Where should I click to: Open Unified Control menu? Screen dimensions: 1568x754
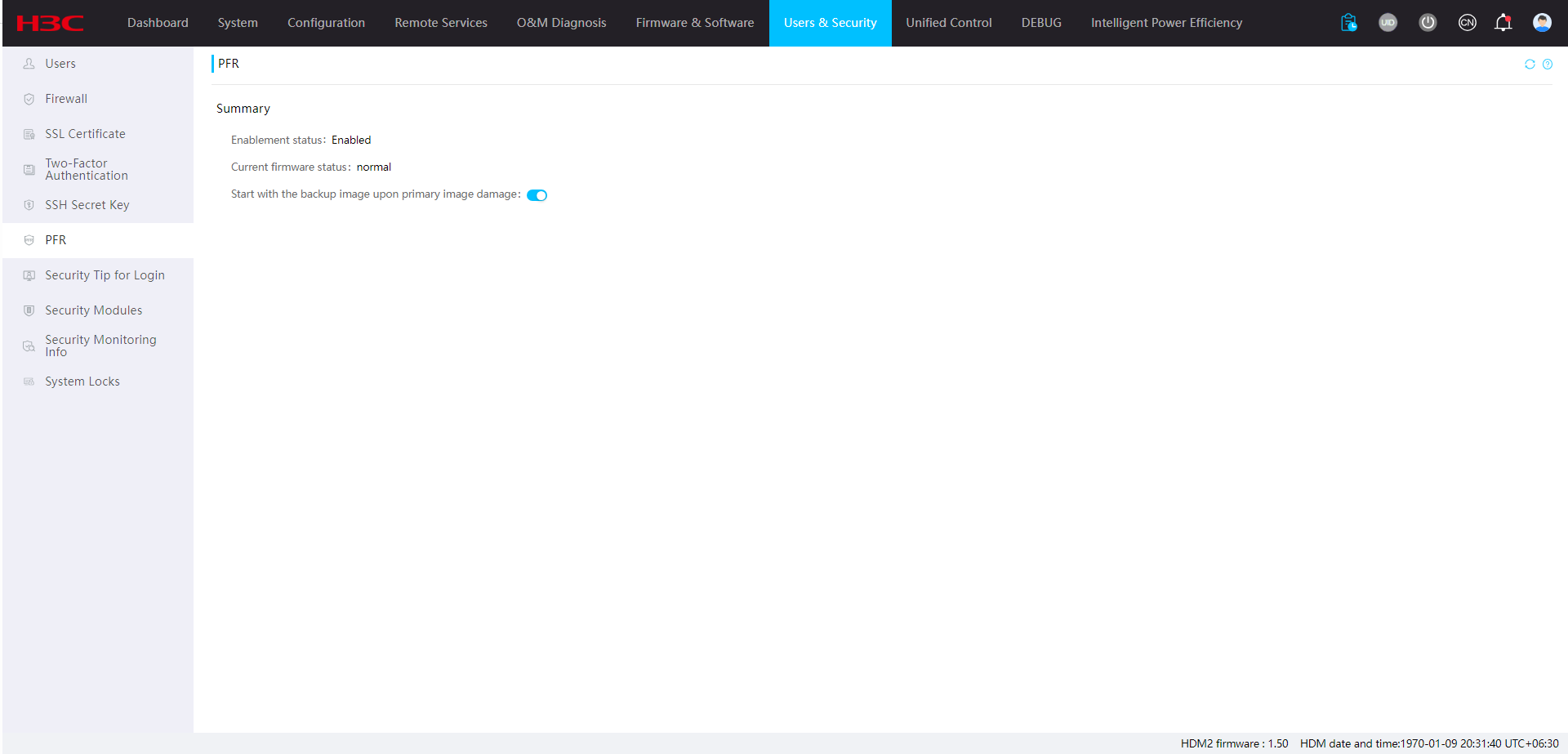click(949, 23)
